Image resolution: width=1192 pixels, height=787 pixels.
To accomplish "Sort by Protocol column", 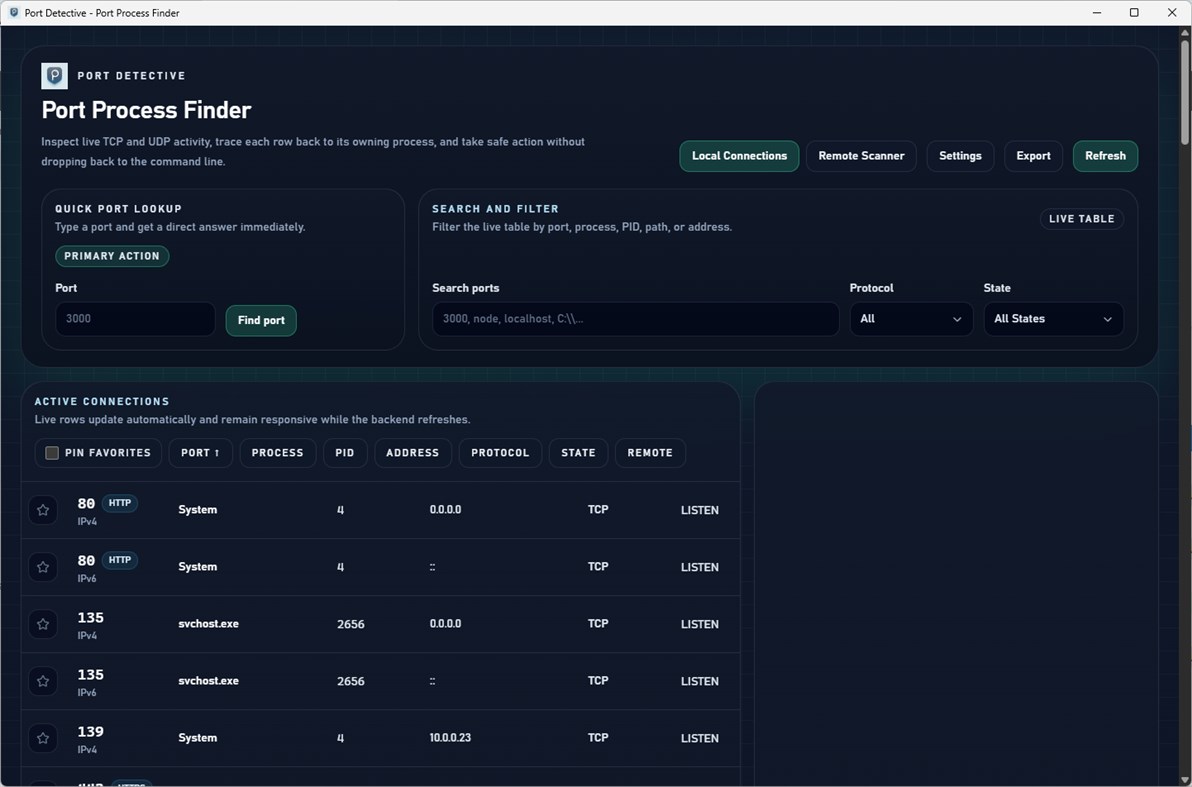I will (x=500, y=453).
